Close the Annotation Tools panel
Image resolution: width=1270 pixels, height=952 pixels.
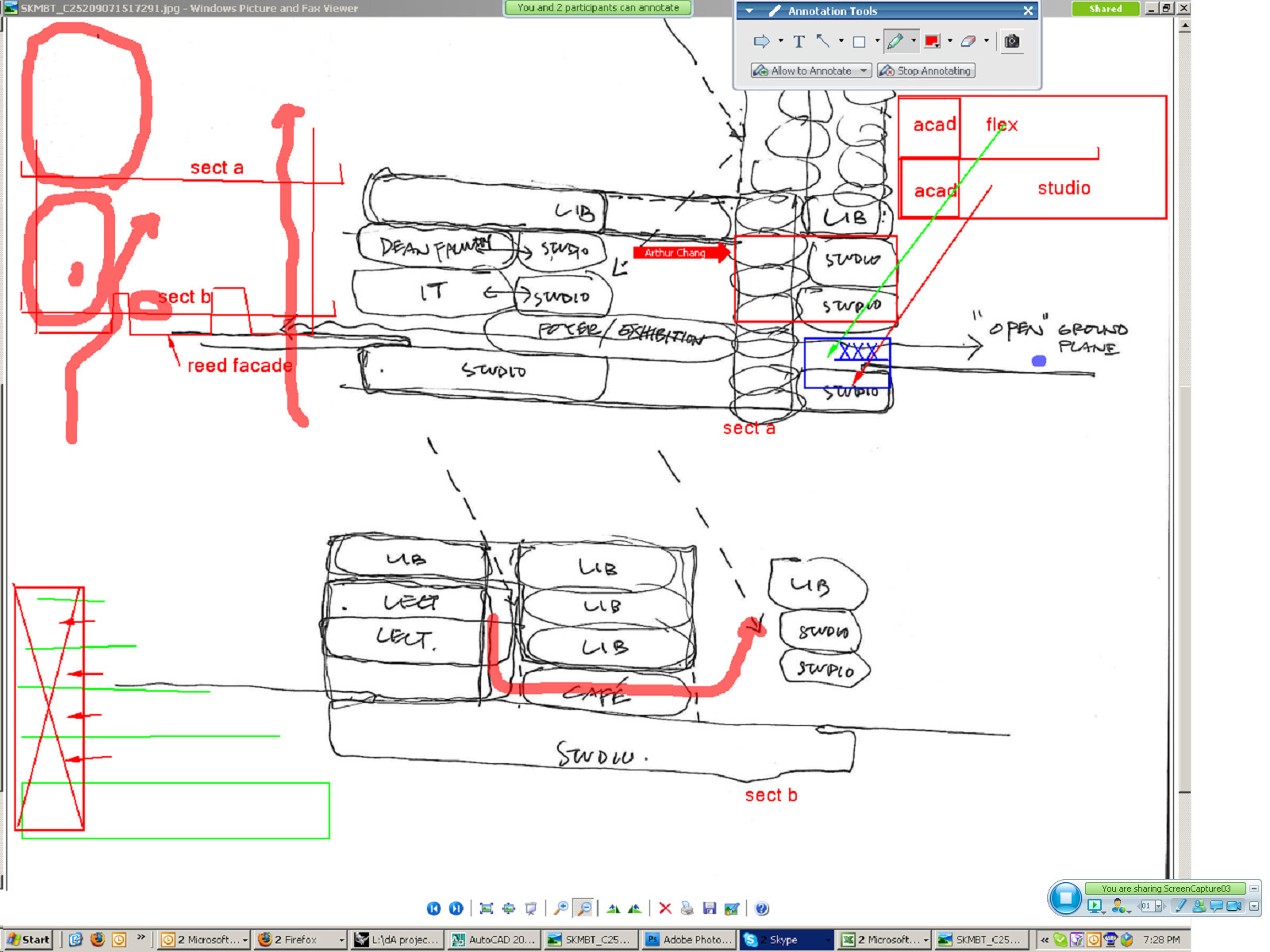tap(1028, 11)
